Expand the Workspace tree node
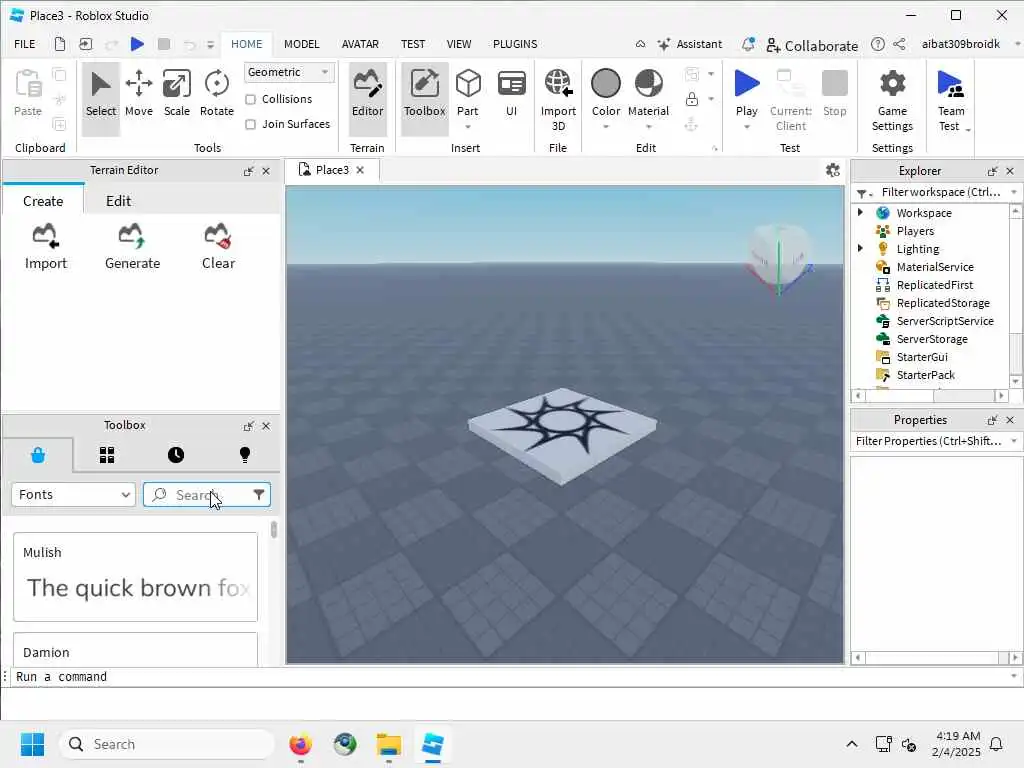Image resolution: width=1024 pixels, height=768 pixels. [860, 212]
